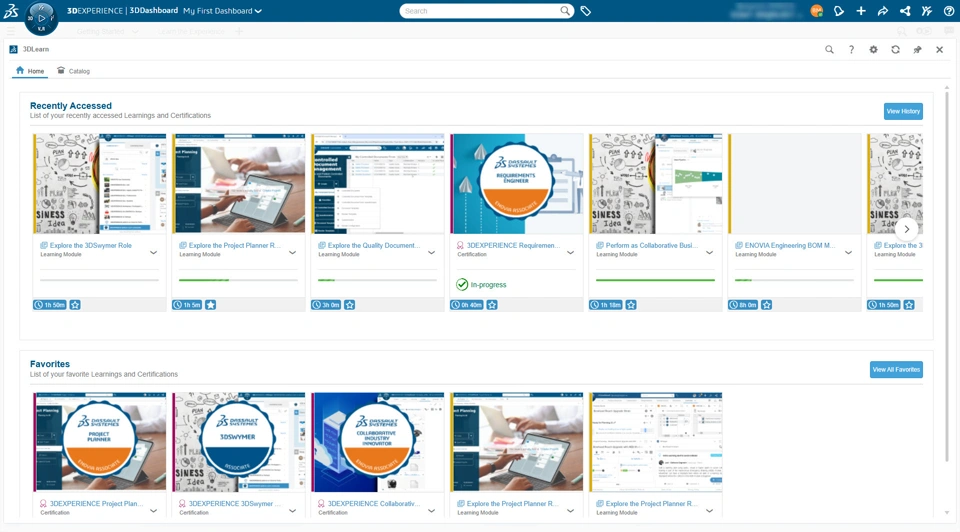Open the 3DLearn settings gear
This screenshot has width=960, height=532.
tap(873, 50)
